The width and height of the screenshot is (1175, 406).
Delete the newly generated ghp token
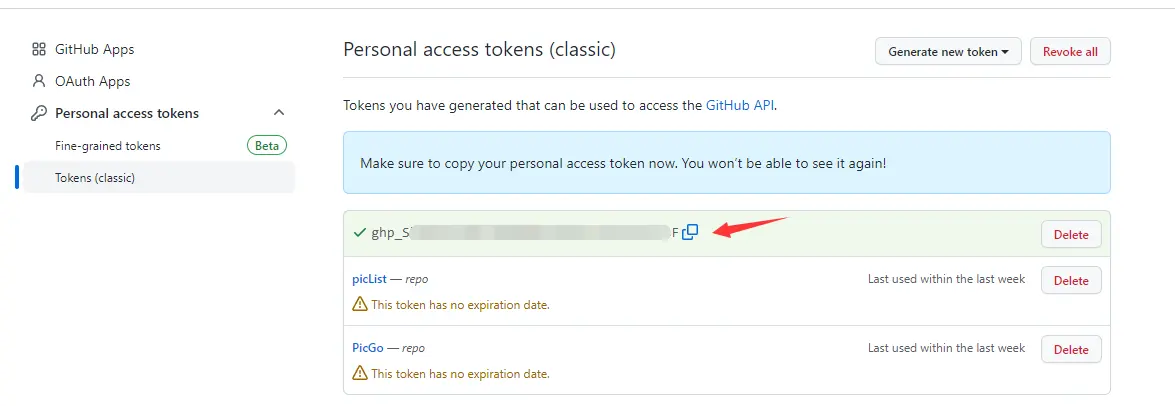tap(1071, 234)
